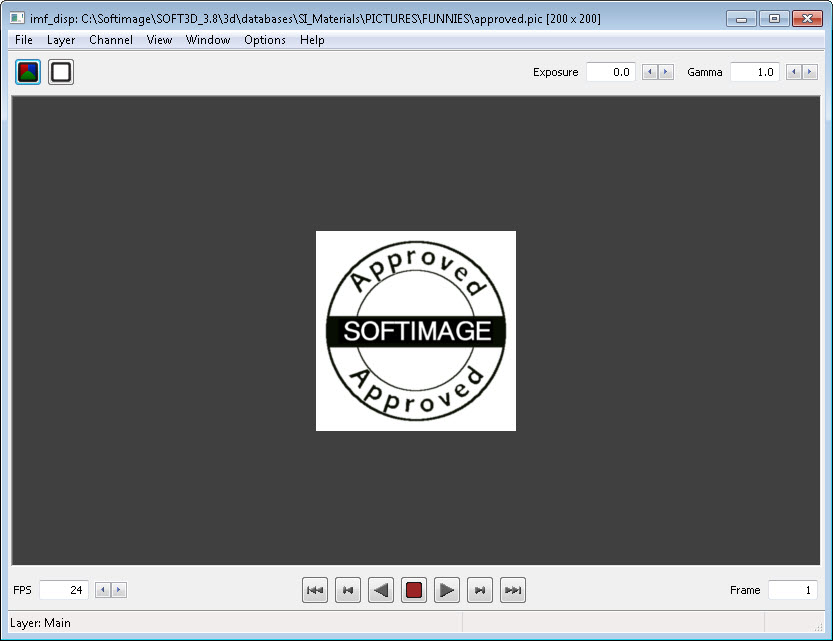The width and height of the screenshot is (833, 641).
Task: Click inside the Exposure value field
Action: [x=610, y=71]
